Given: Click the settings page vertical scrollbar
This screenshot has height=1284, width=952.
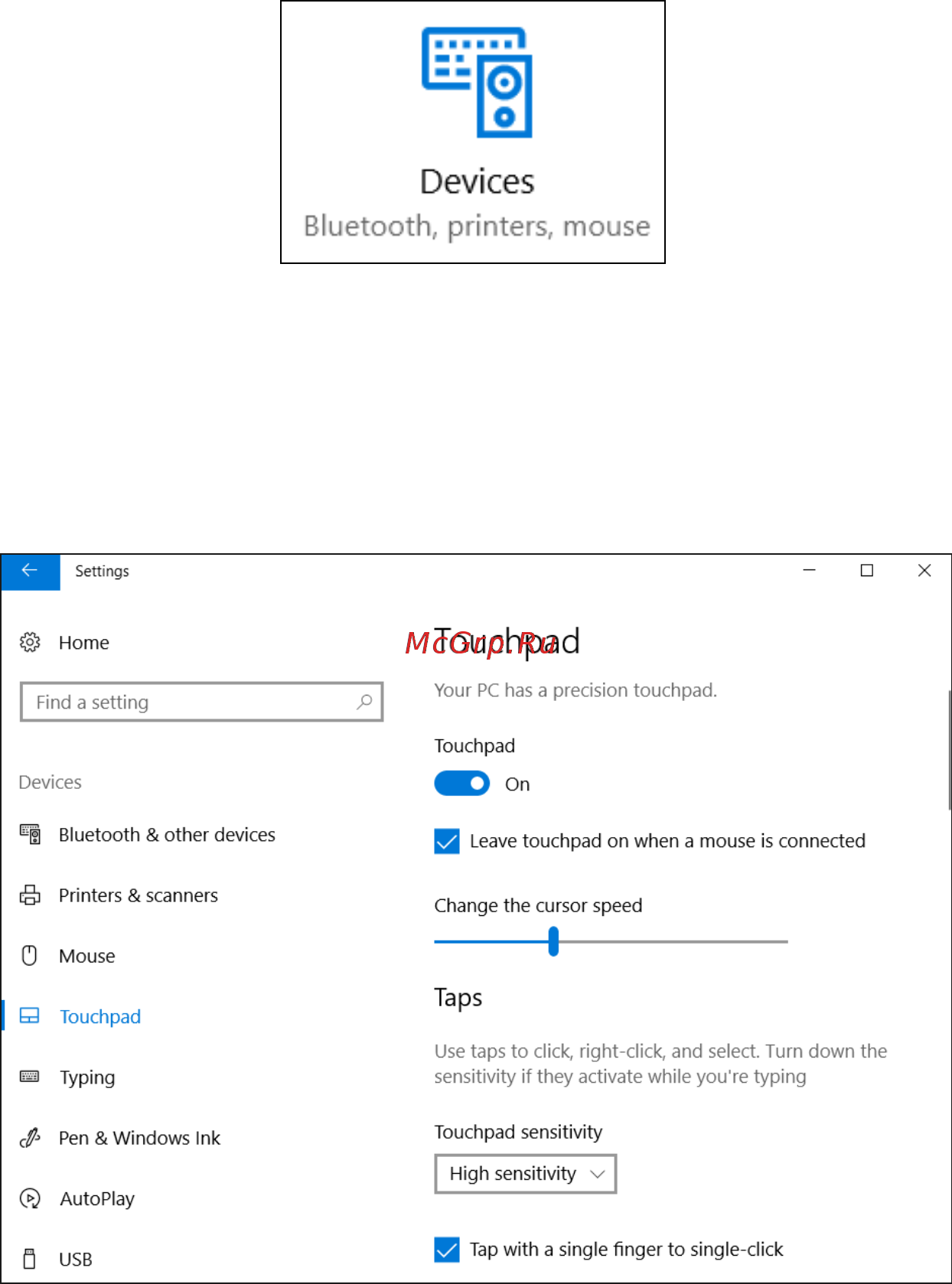Looking at the screenshot, I should tap(949, 750).
